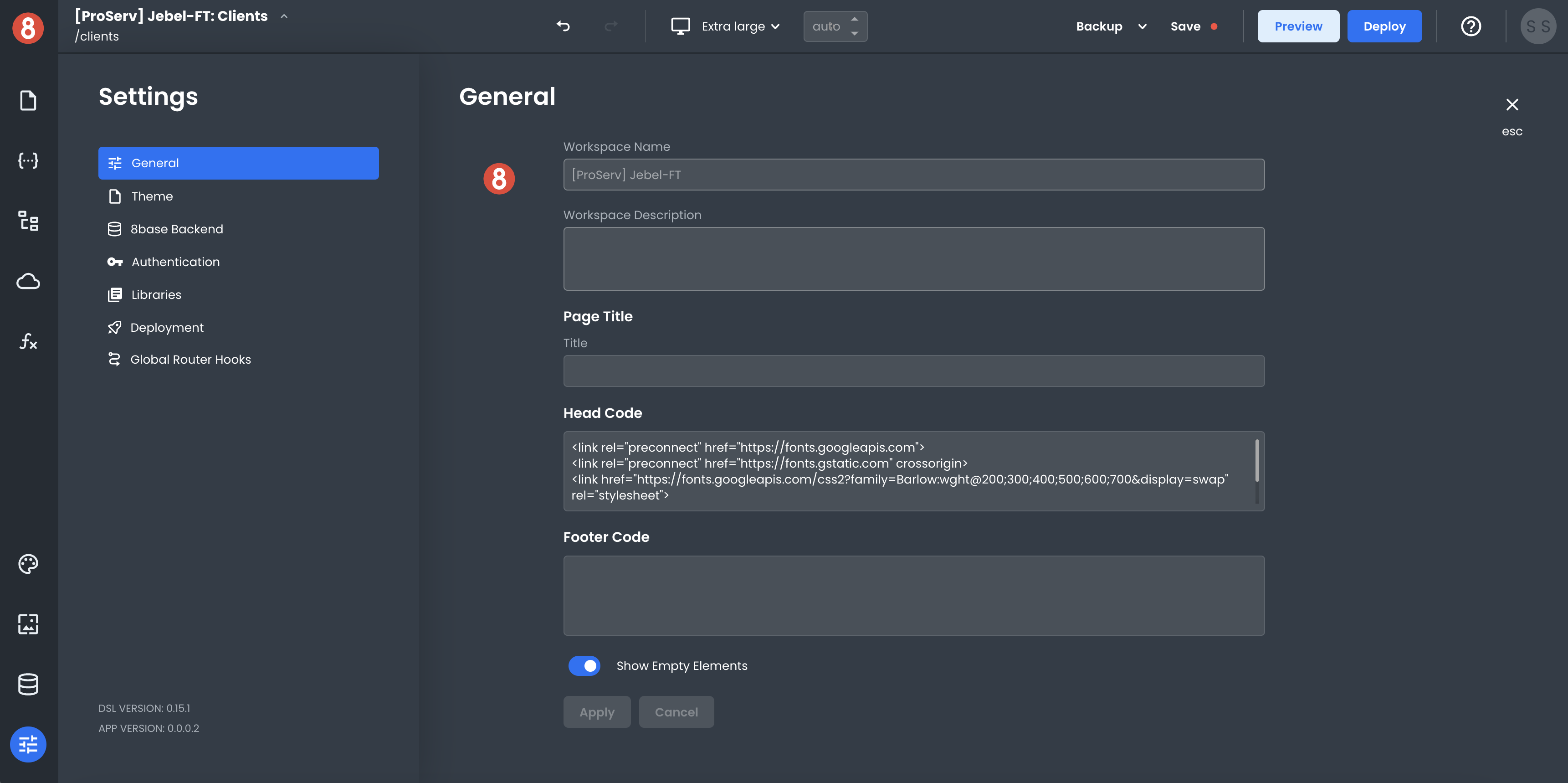This screenshot has height=783, width=1568.
Task: Expand the page selector chevron near Clients title
Action: click(284, 16)
